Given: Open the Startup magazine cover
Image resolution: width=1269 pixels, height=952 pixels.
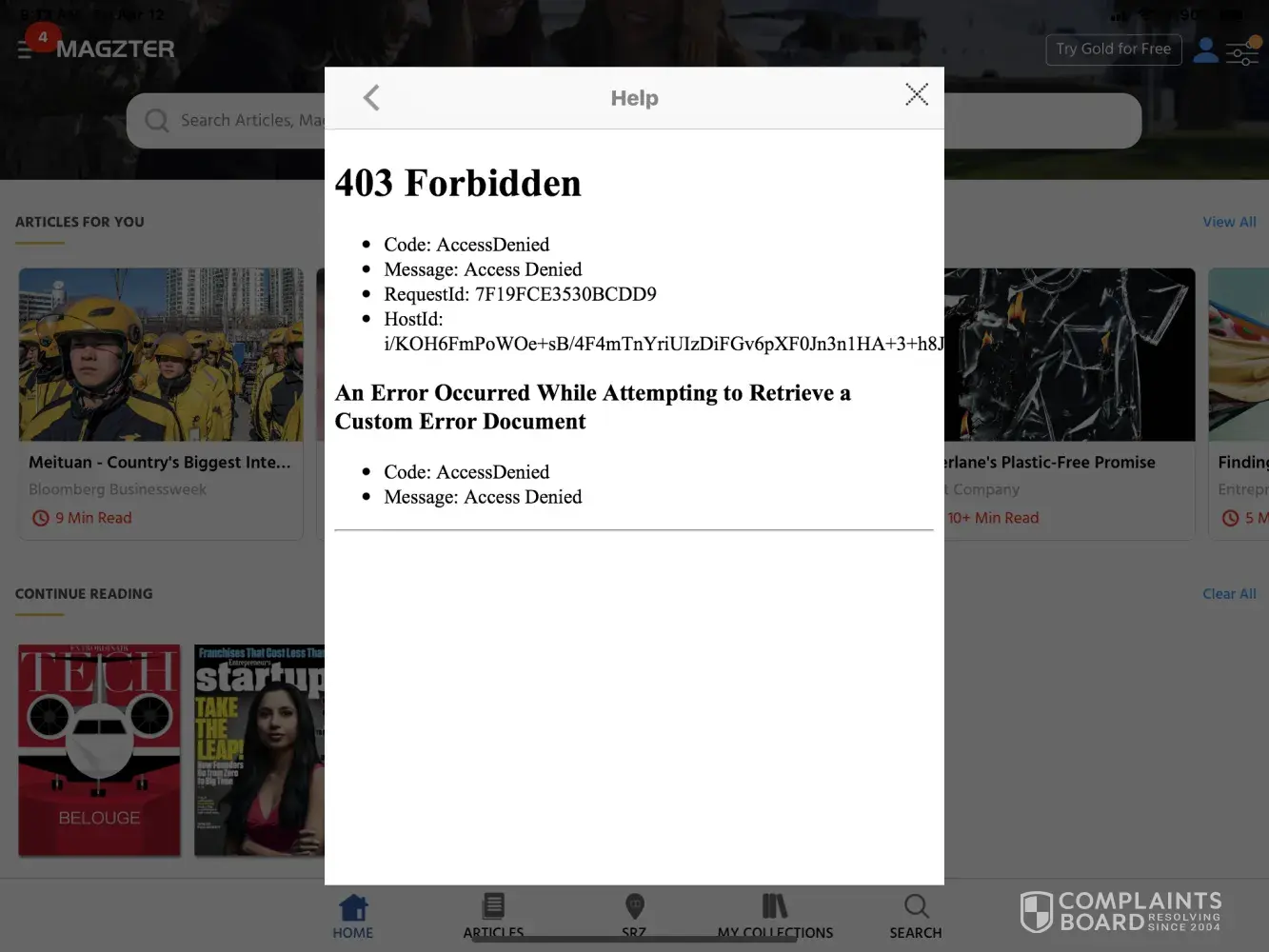Looking at the screenshot, I should (259, 750).
